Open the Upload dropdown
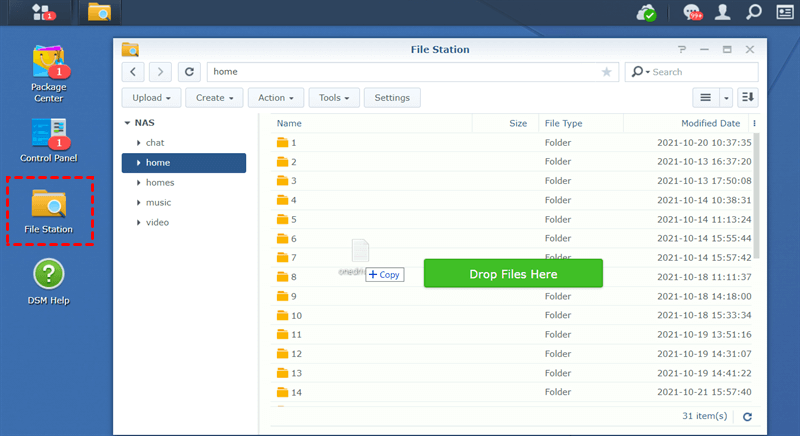Image resolution: width=800 pixels, height=436 pixels. pos(152,98)
